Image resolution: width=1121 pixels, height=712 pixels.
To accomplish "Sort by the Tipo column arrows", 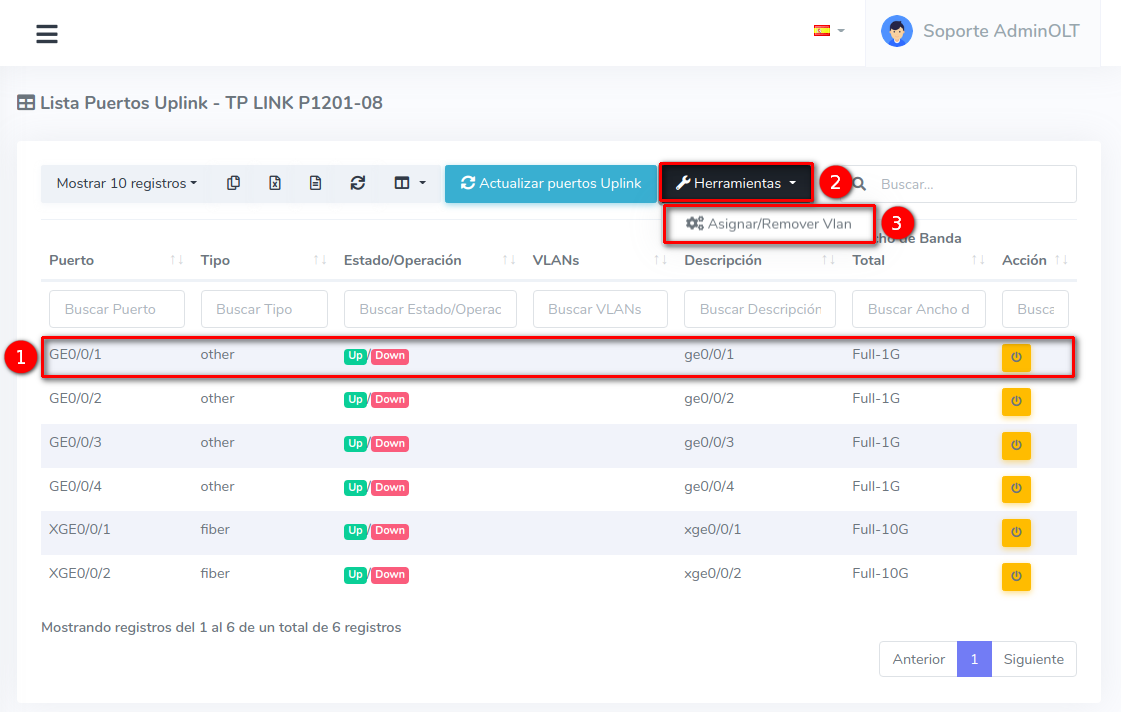I will [x=320, y=260].
